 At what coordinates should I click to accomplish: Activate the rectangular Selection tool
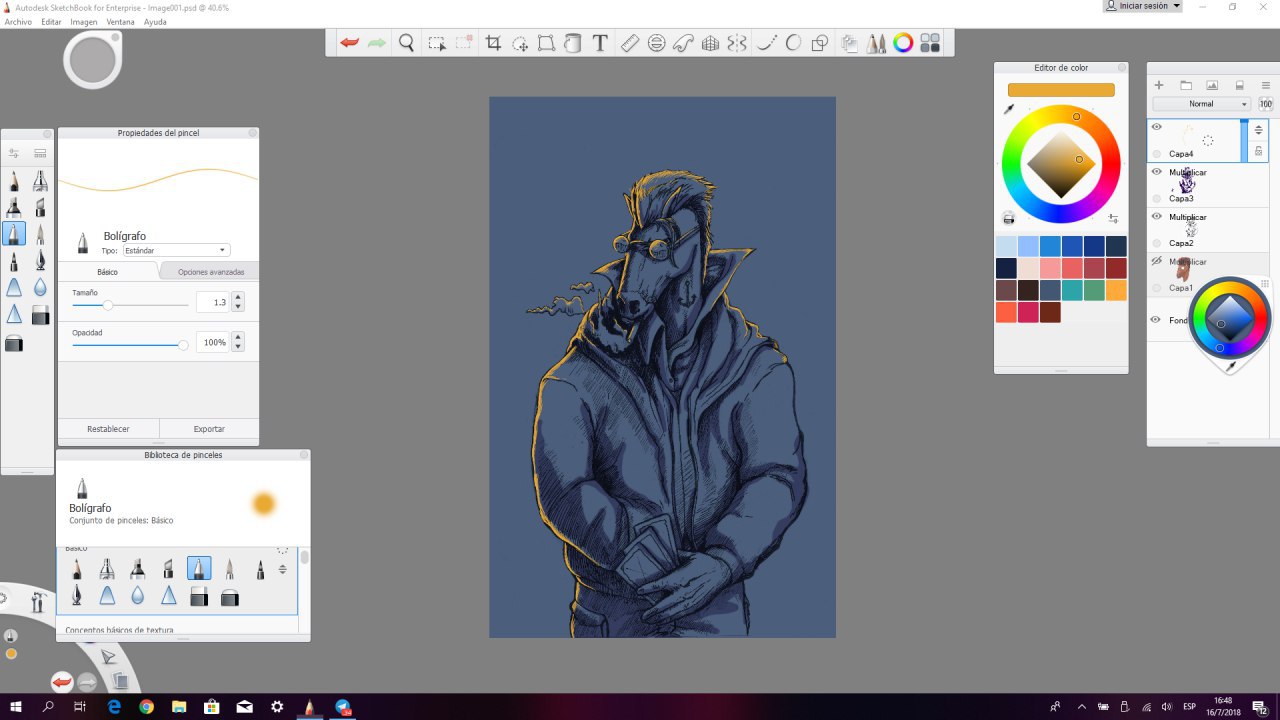click(x=437, y=43)
